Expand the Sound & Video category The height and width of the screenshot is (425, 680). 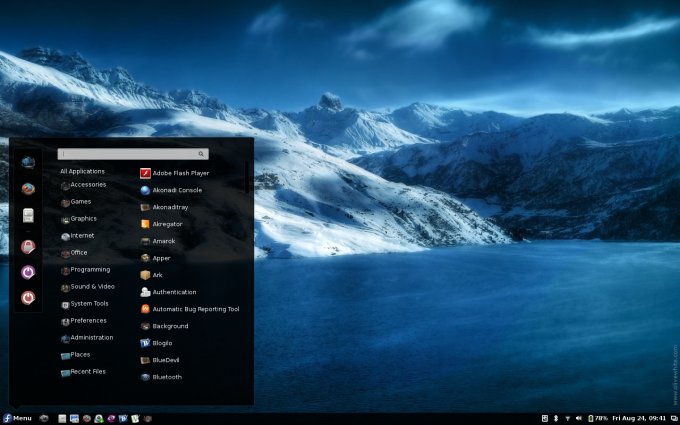[x=91, y=287]
